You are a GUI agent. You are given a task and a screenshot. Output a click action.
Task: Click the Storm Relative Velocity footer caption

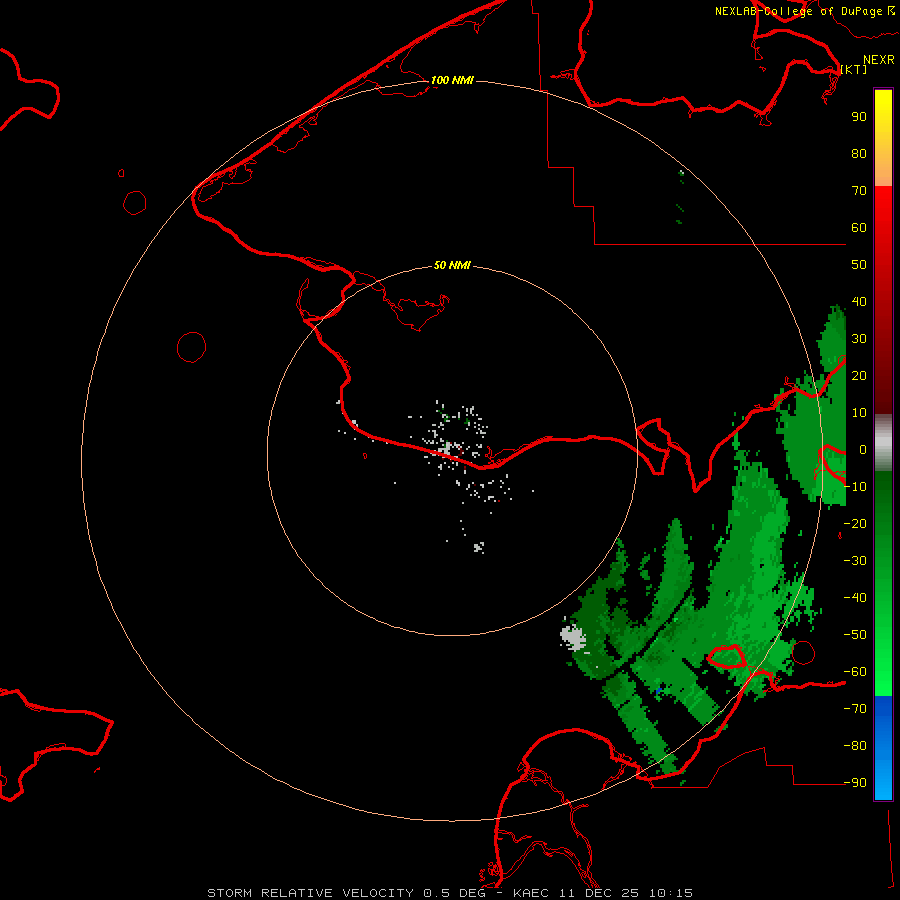coord(450,893)
